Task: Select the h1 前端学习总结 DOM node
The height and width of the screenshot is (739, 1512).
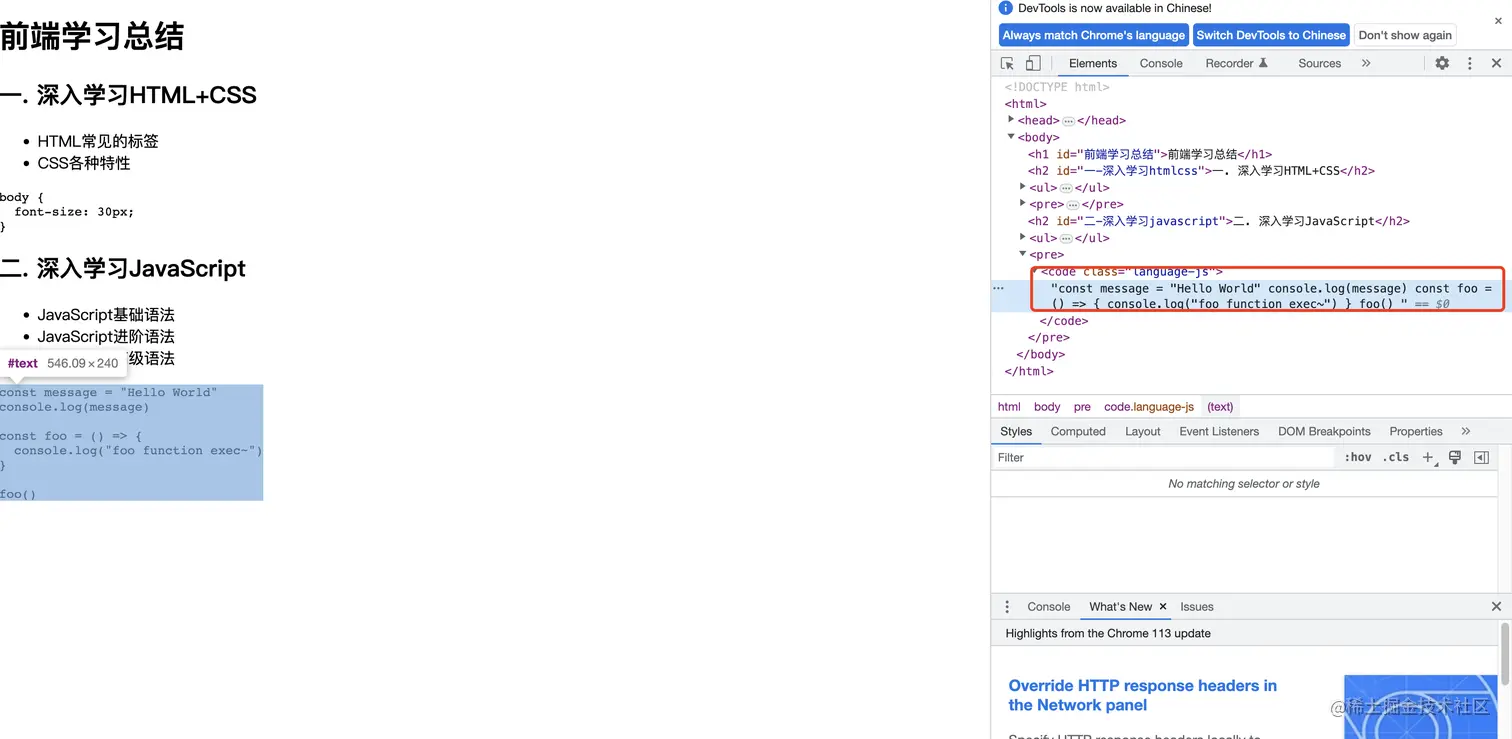Action: point(1150,154)
